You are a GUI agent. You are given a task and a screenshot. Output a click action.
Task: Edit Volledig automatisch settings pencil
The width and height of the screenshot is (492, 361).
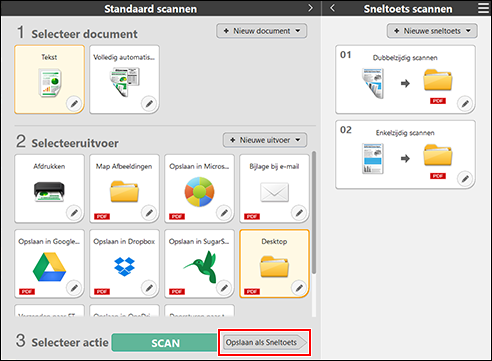(x=149, y=104)
